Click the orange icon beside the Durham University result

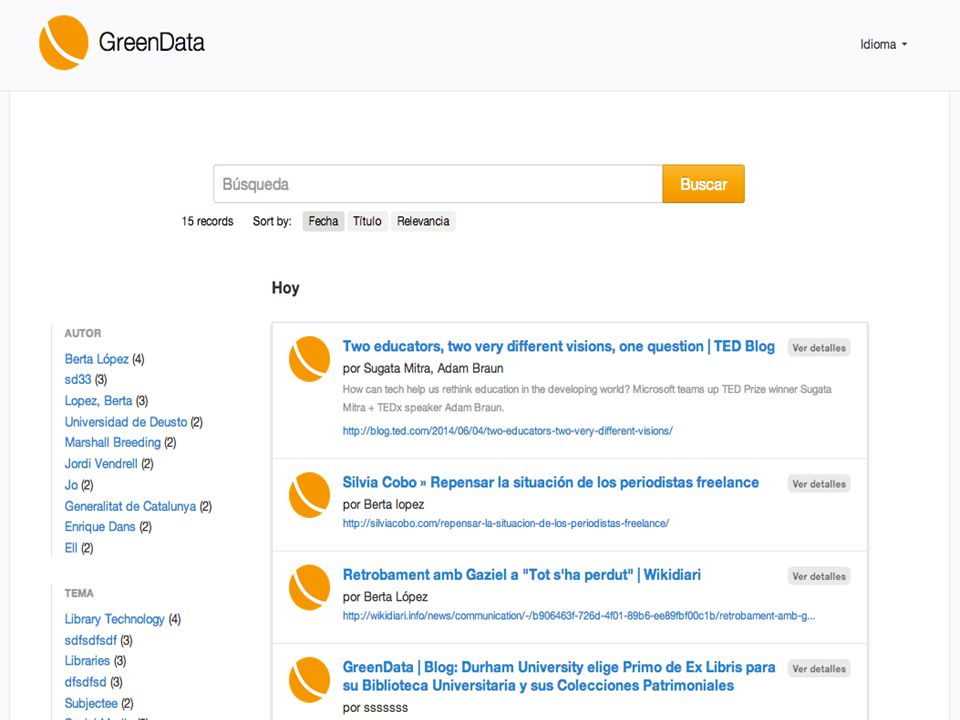[309, 680]
